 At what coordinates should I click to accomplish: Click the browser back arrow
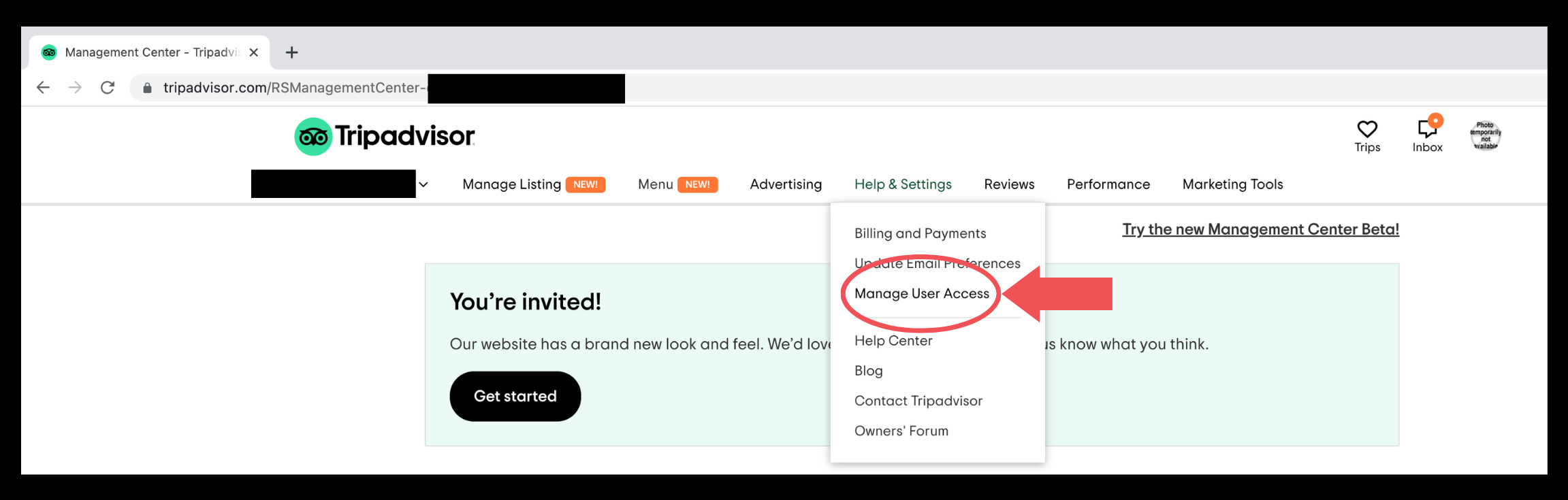(43, 88)
